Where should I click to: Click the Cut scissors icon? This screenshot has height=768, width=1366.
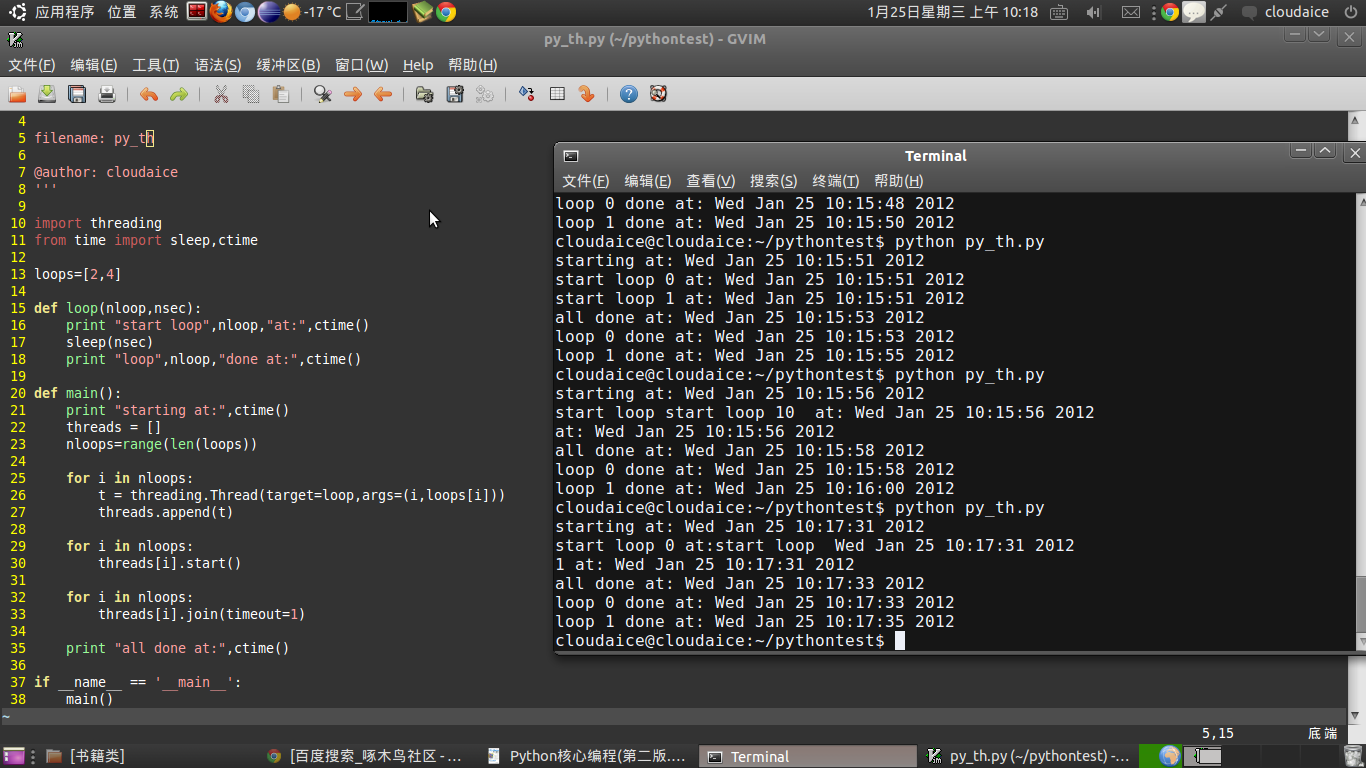221,94
